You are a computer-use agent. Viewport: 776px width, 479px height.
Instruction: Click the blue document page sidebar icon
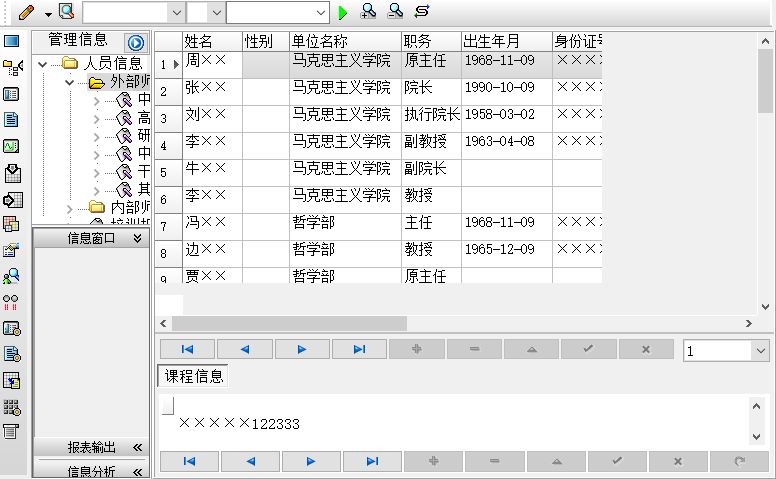11,120
